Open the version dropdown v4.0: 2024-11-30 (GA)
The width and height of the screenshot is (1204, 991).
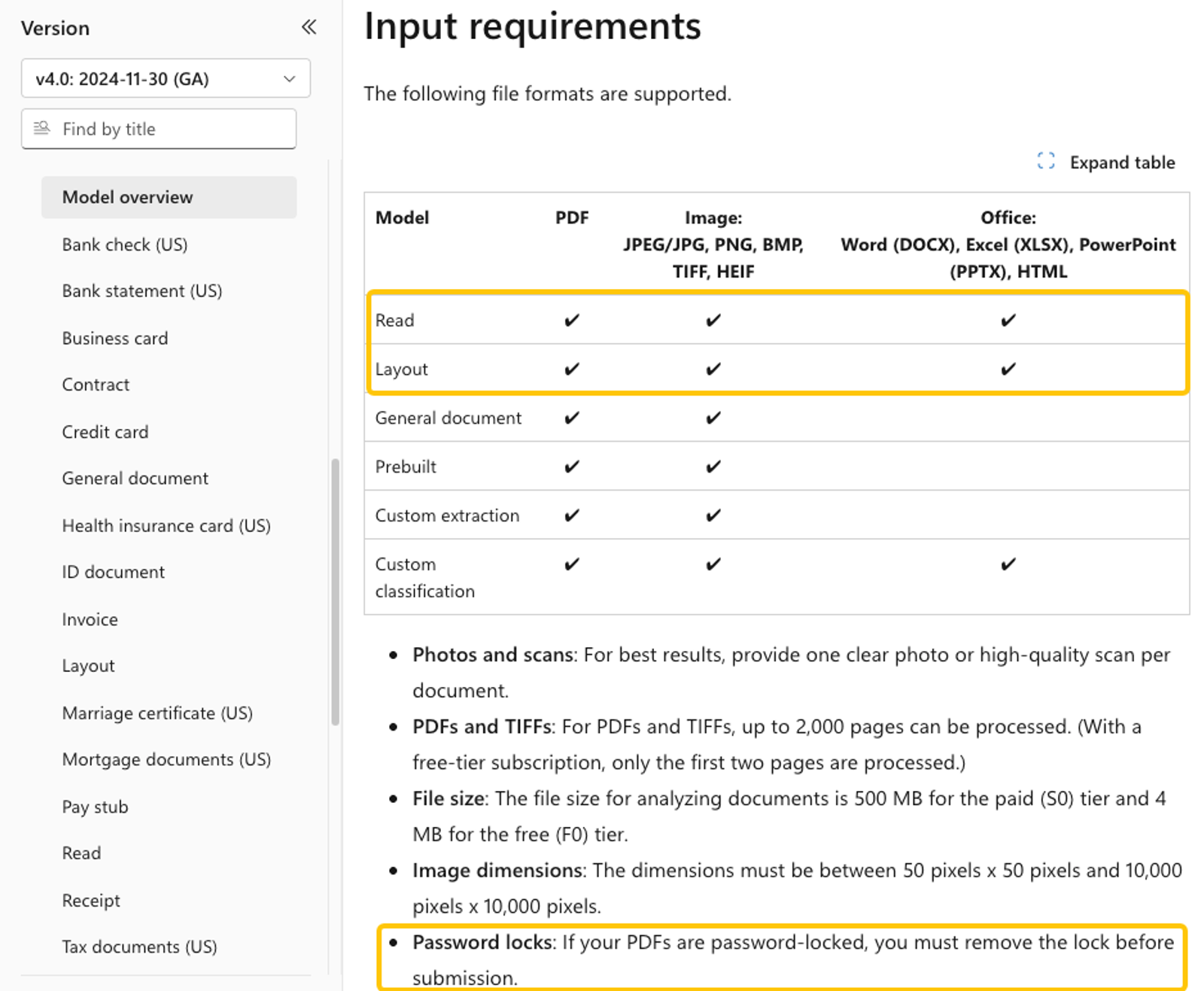coord(166,78)
